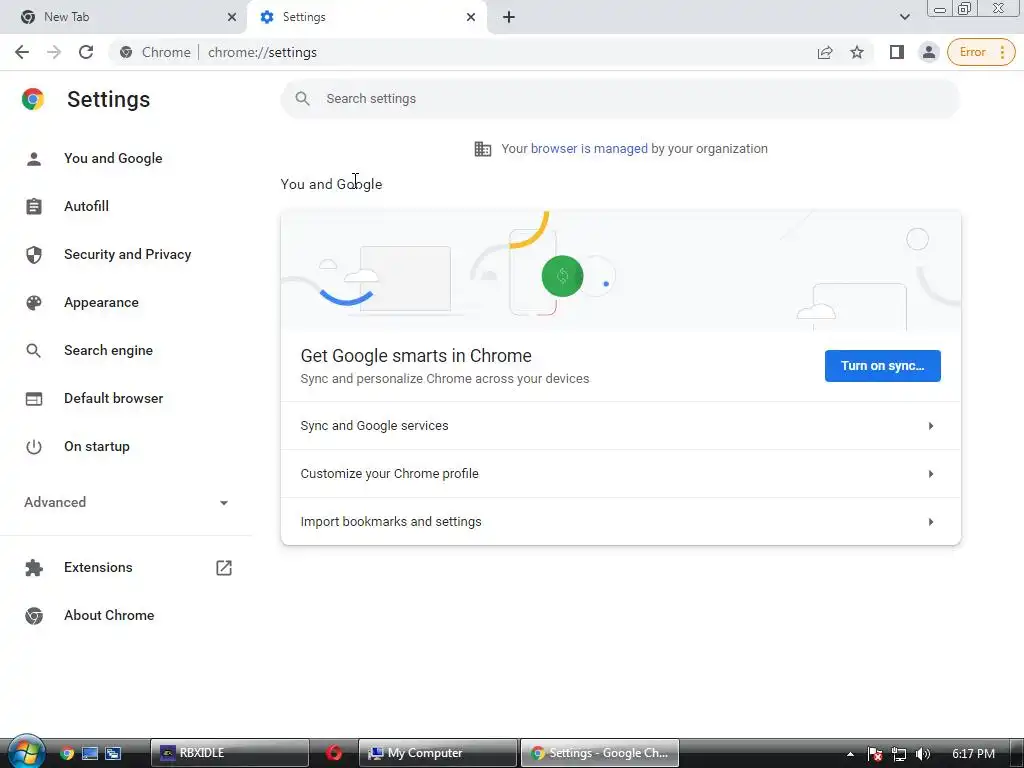
Task: Click into the Search settings field
Action: tap(620, 99)
